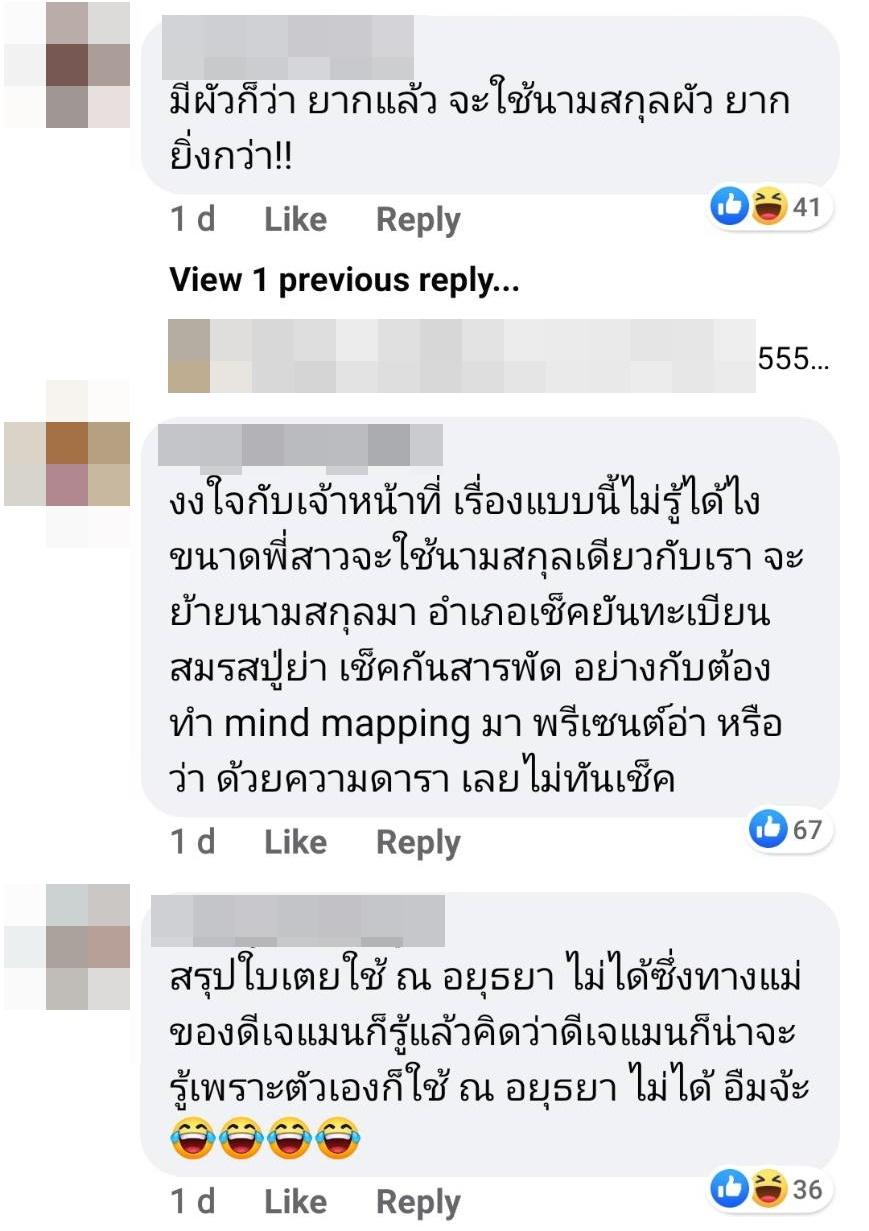Open the blurred author name of mind mapping comment
The width and height of the screenshot is (869, 1231).
point(300,446)
